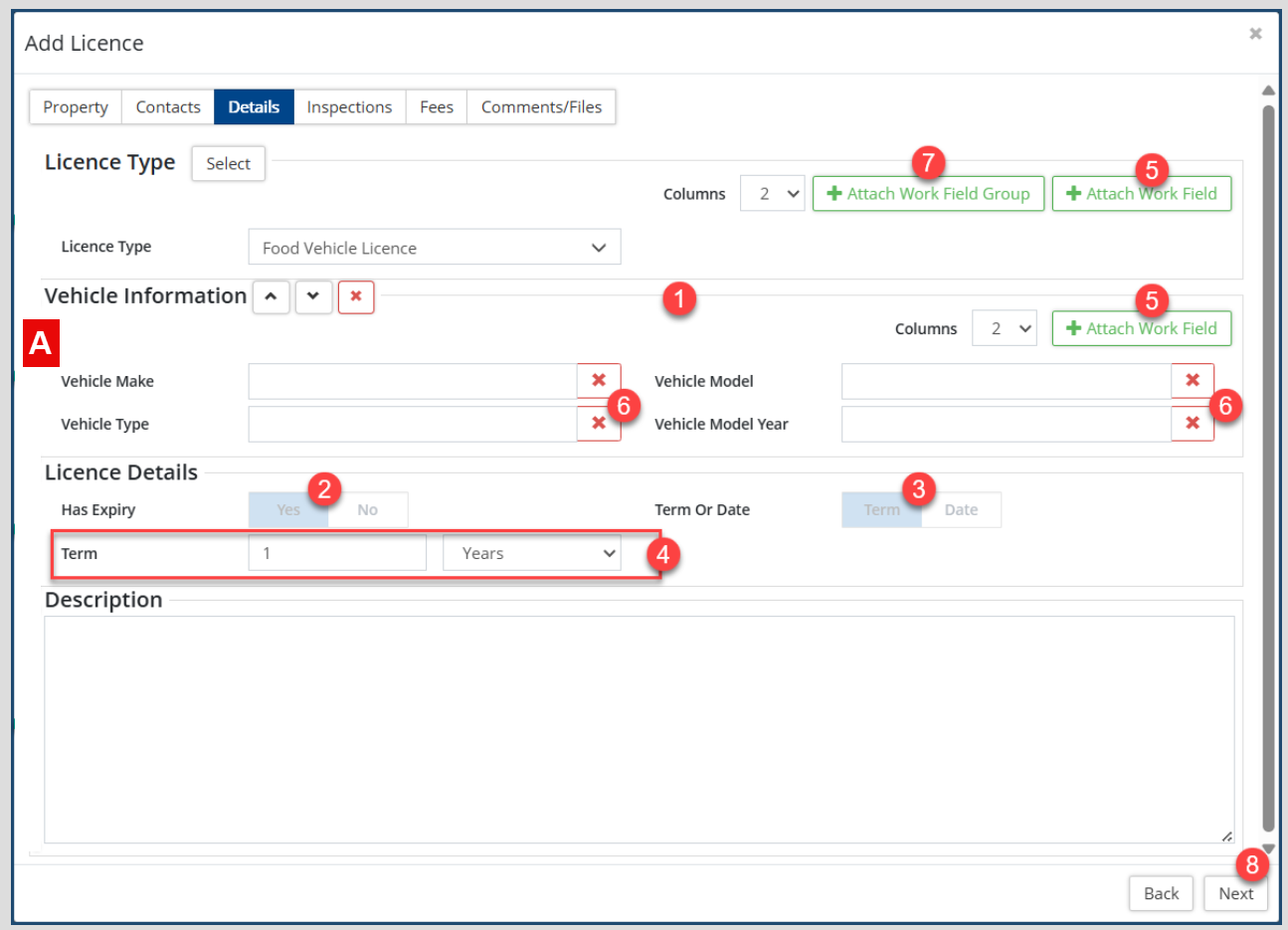Image resolution: width=1288 pixels, height=930 pixels.
Task: Go to the Fees tab
Action: (437, 107)
